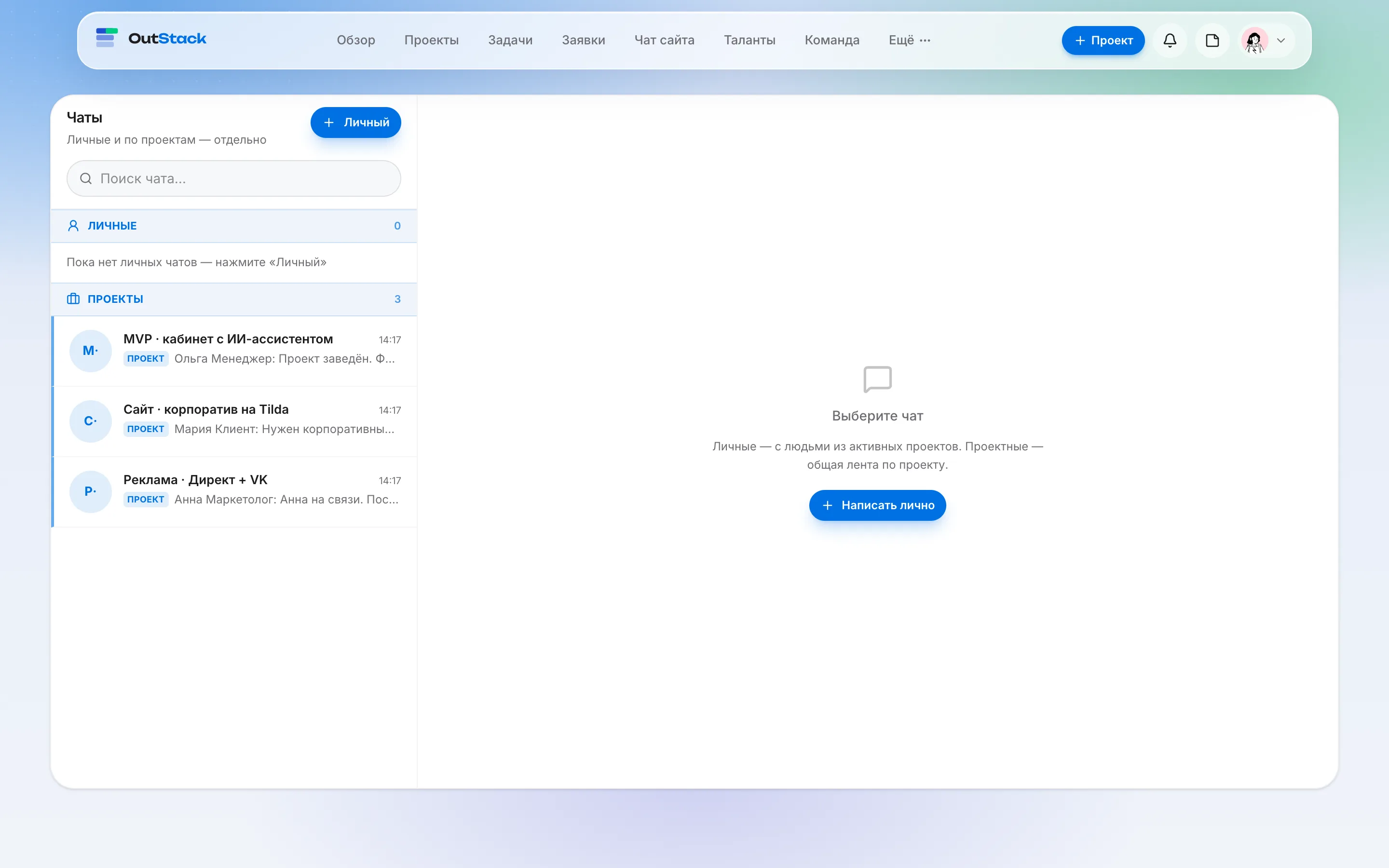Go to the Обзор tab
The height and width of the screenshot is (868, 1389).
pos(356,40)
